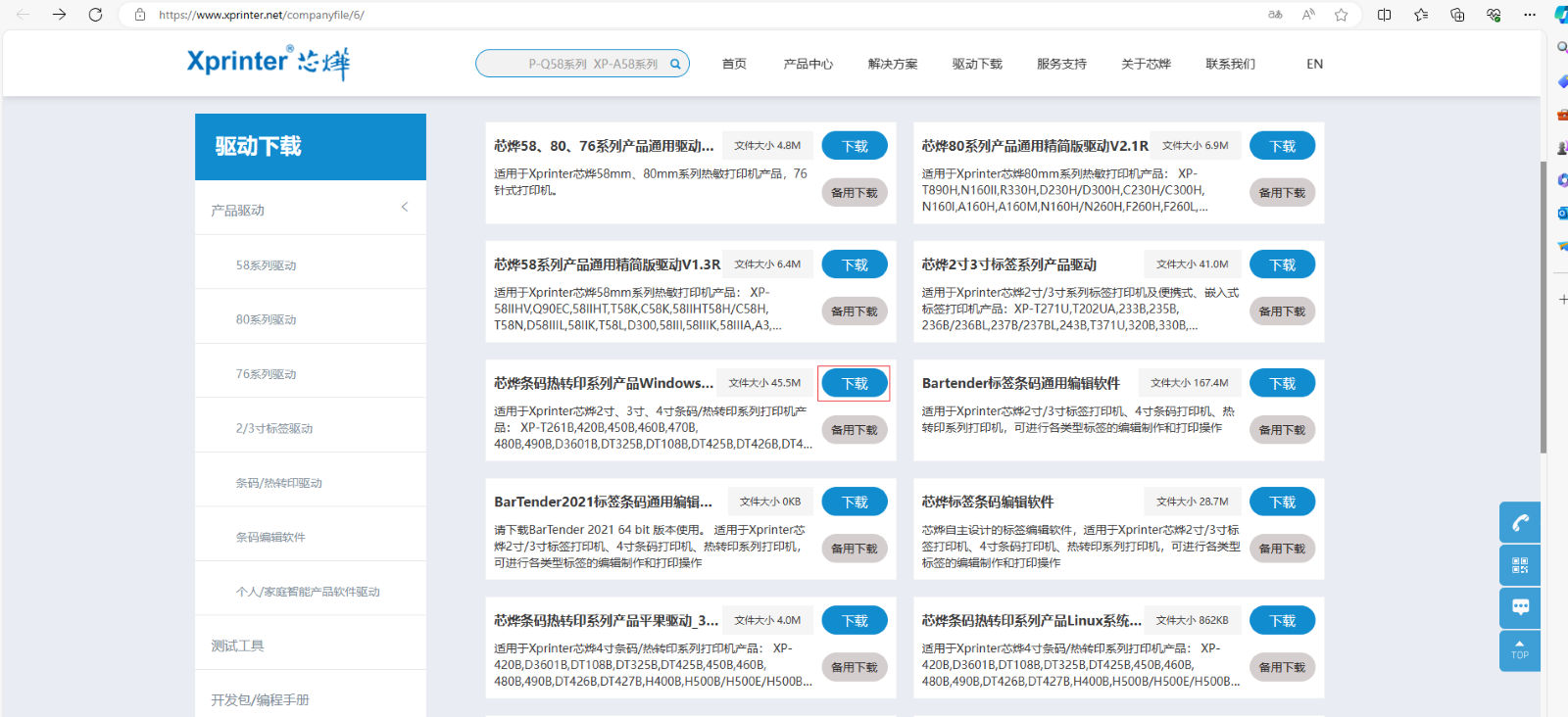1568x717 pixels.
Task: Open the 服务支持 nav item
Action: pyautogui.click(x=1061, y=64)
